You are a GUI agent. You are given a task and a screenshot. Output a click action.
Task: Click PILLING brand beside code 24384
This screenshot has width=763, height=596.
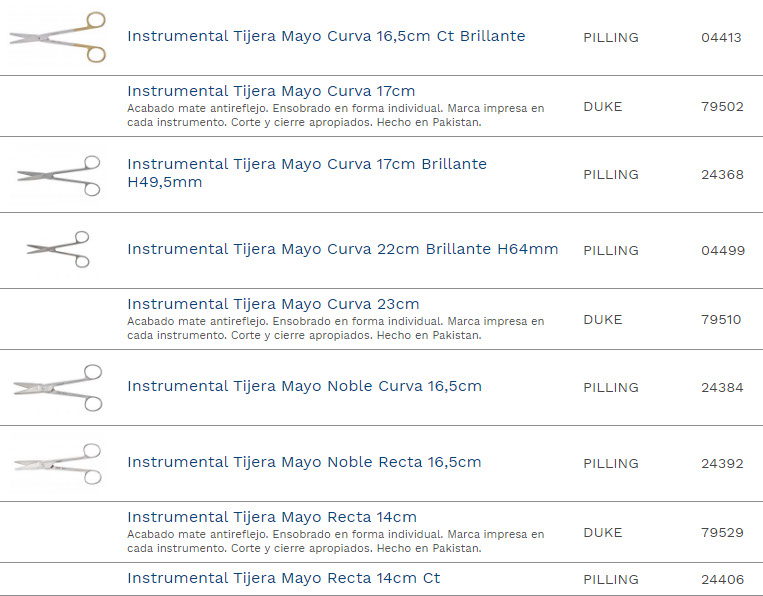[x=610, y=388]
